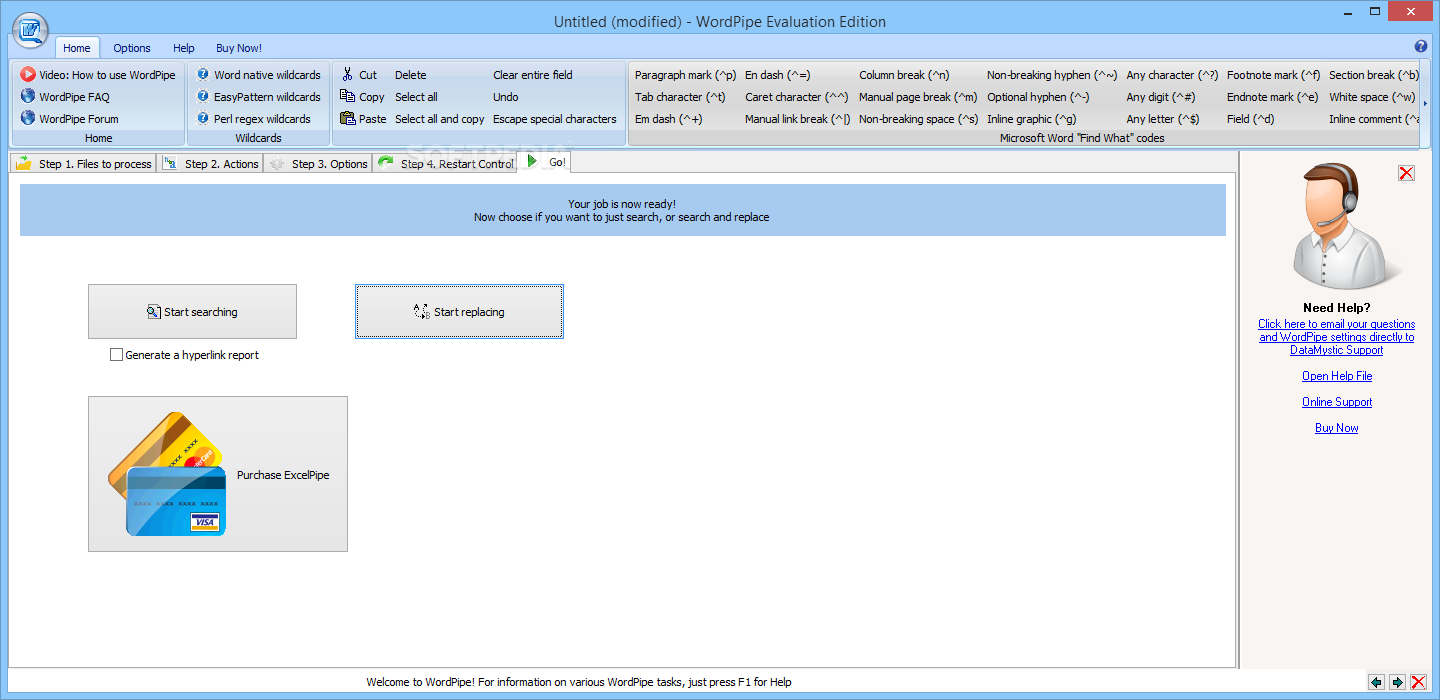The height and width of the screenshot is (700, 1440).
Task: Click Escape special characters
Action: pyautogui.click(x=555, y=119)
